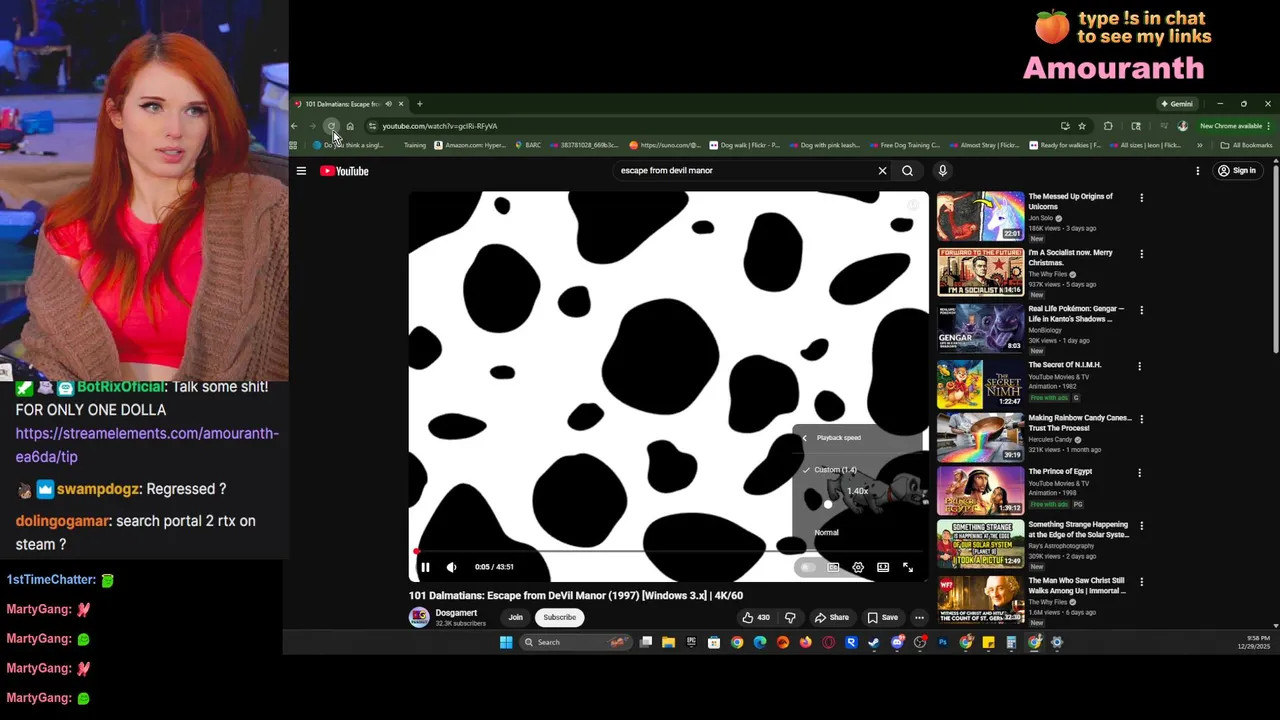Open the Windows Start menu
The width and height of the screenshot is (1280, 720).
coord(506,642)
